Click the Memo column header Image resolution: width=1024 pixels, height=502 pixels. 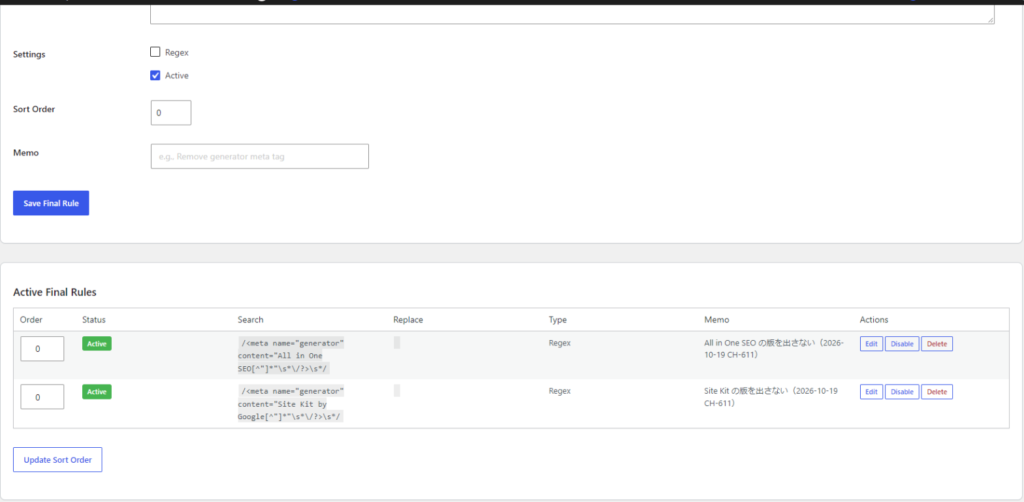716,320
